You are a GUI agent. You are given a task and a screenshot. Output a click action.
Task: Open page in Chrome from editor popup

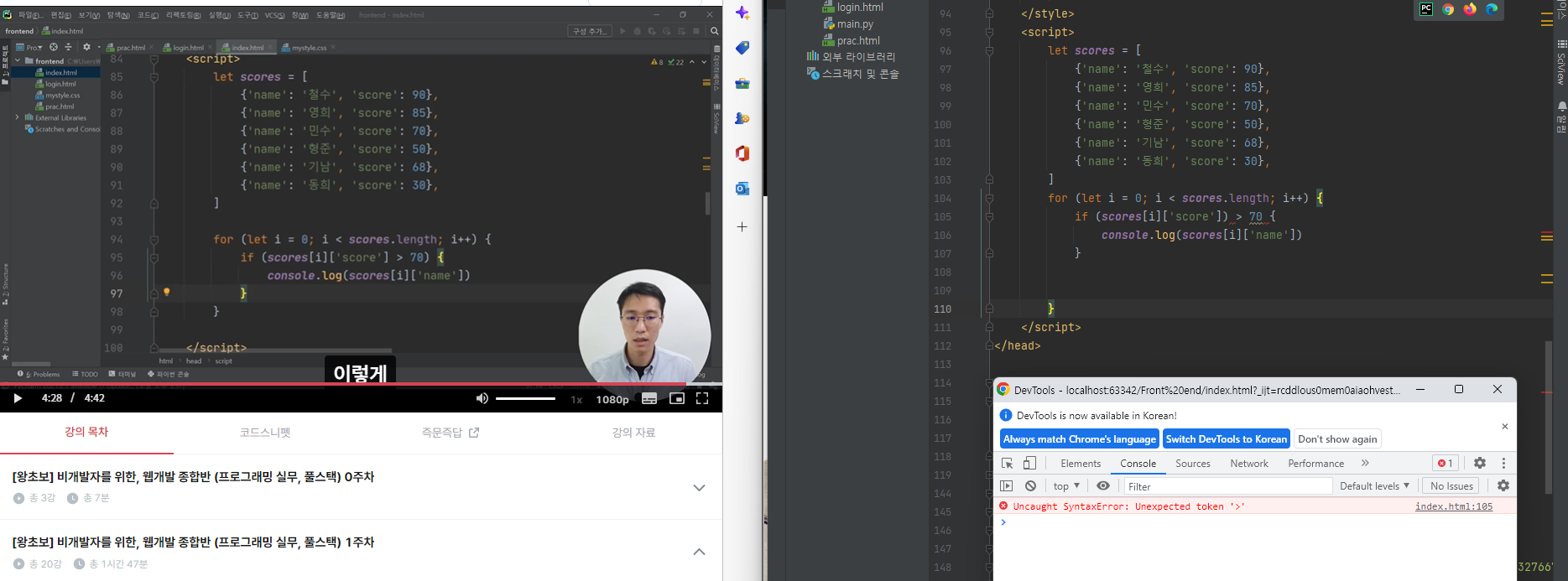click(x=1448, y=9)
